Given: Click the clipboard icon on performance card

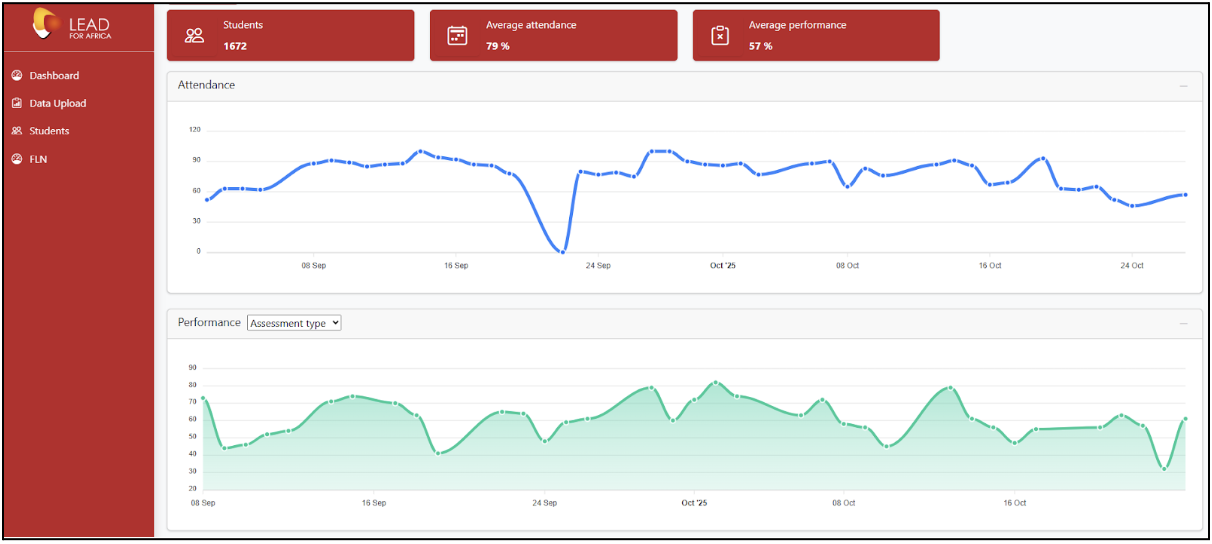Looking at the screenshot, I should coord(720,36).
